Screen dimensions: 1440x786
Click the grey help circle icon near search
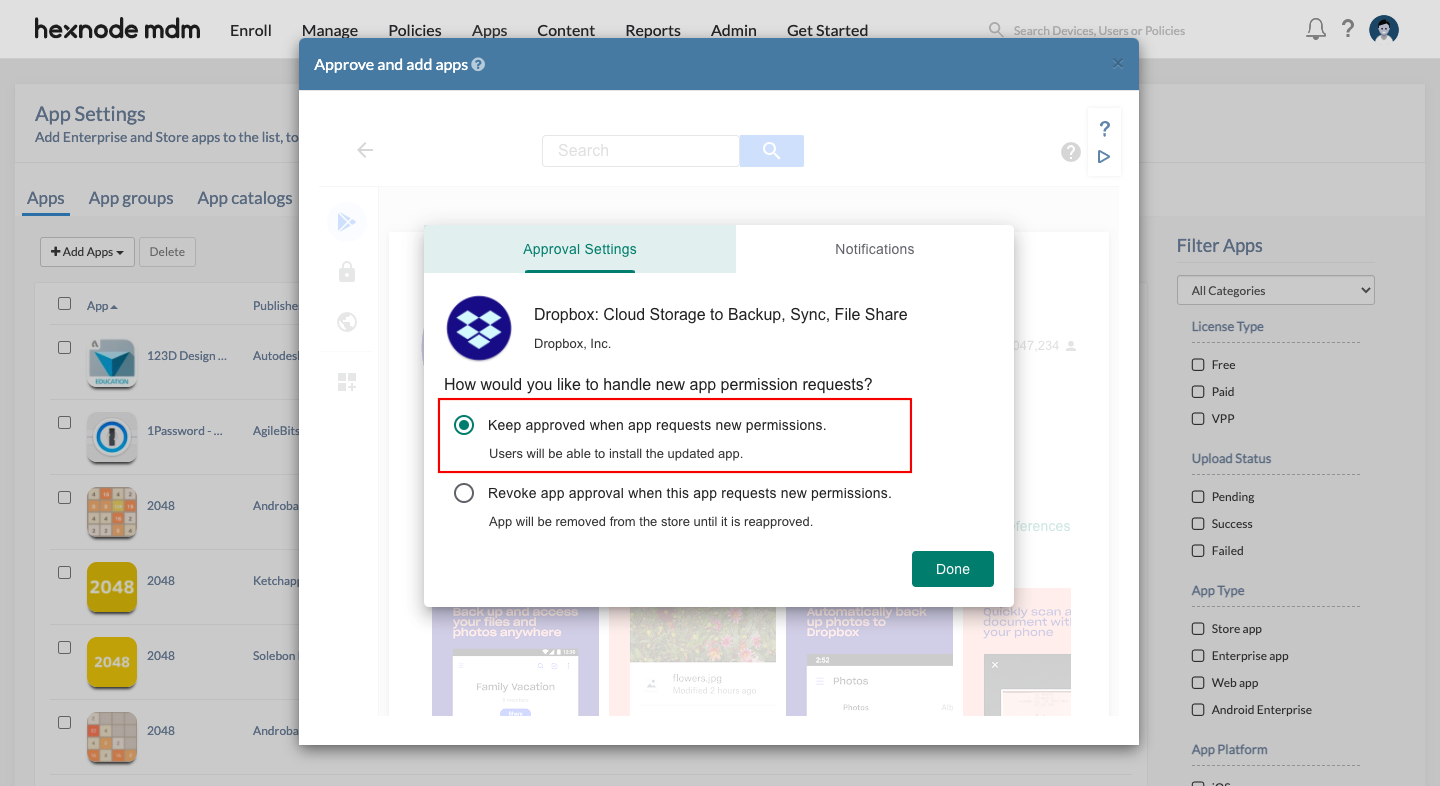coord(1071,152)
